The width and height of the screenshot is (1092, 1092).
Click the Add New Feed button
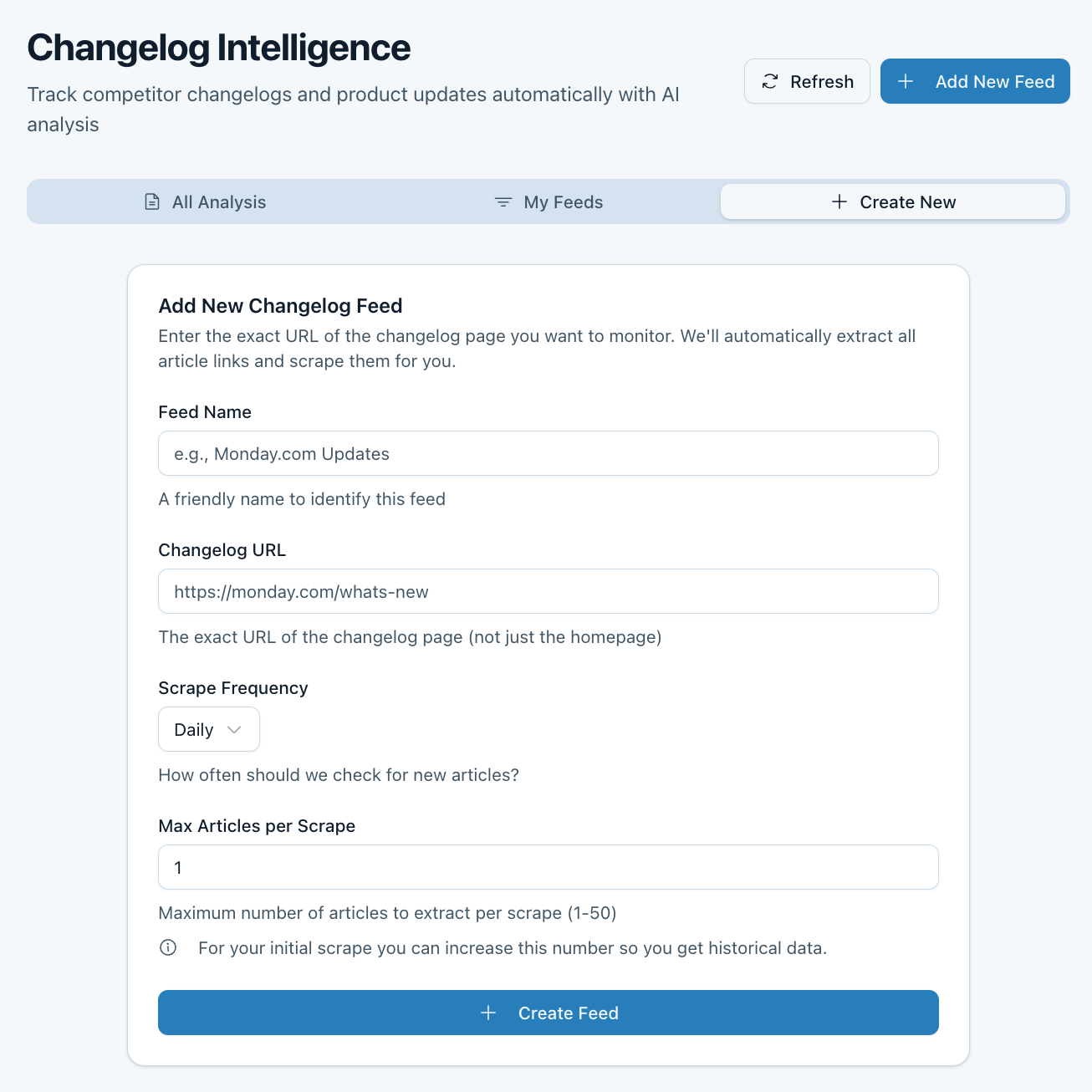975,81
